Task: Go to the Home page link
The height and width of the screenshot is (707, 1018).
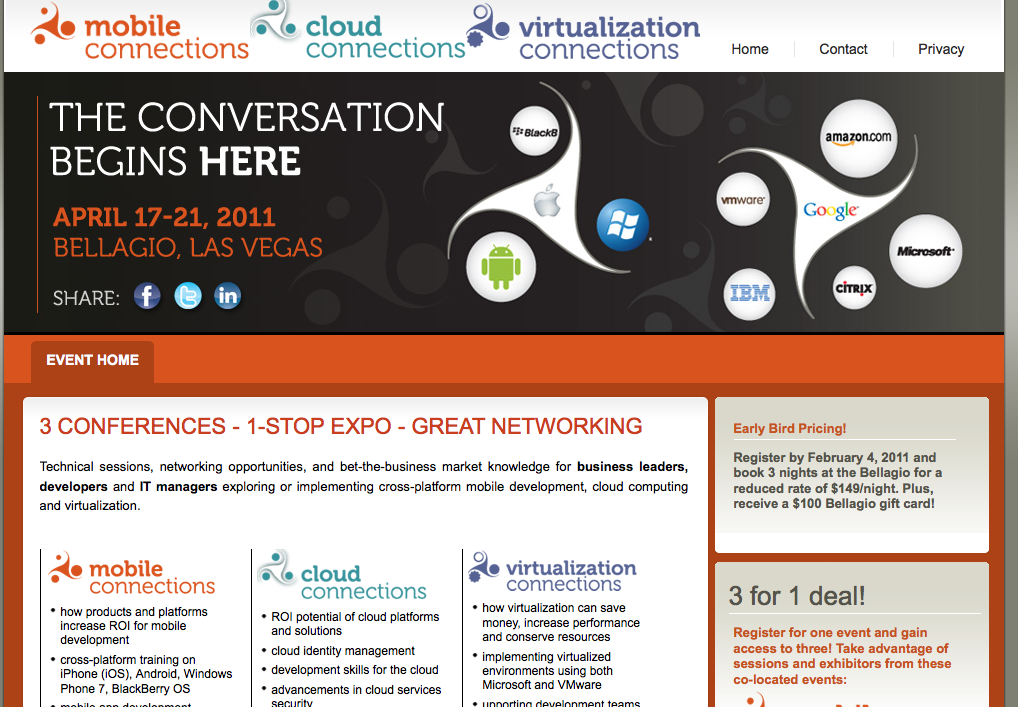Action: [x=750, y=49]
